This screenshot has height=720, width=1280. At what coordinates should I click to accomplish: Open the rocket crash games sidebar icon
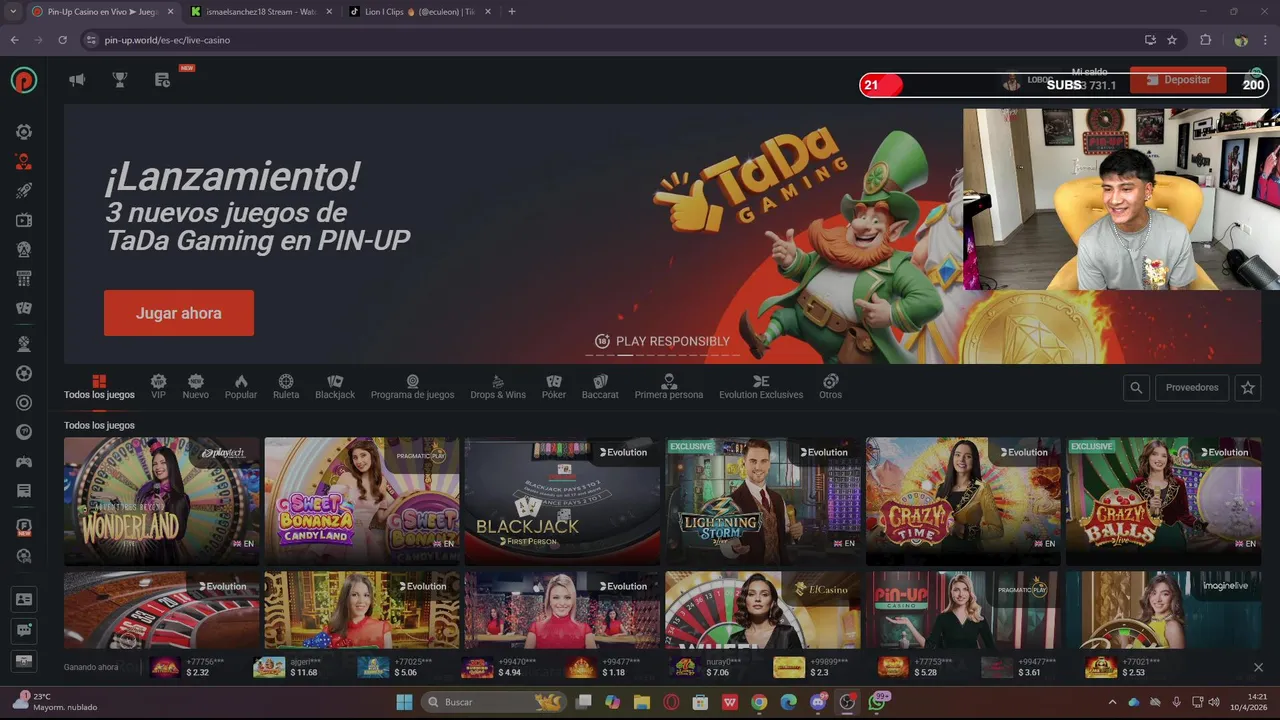point(24,190)
